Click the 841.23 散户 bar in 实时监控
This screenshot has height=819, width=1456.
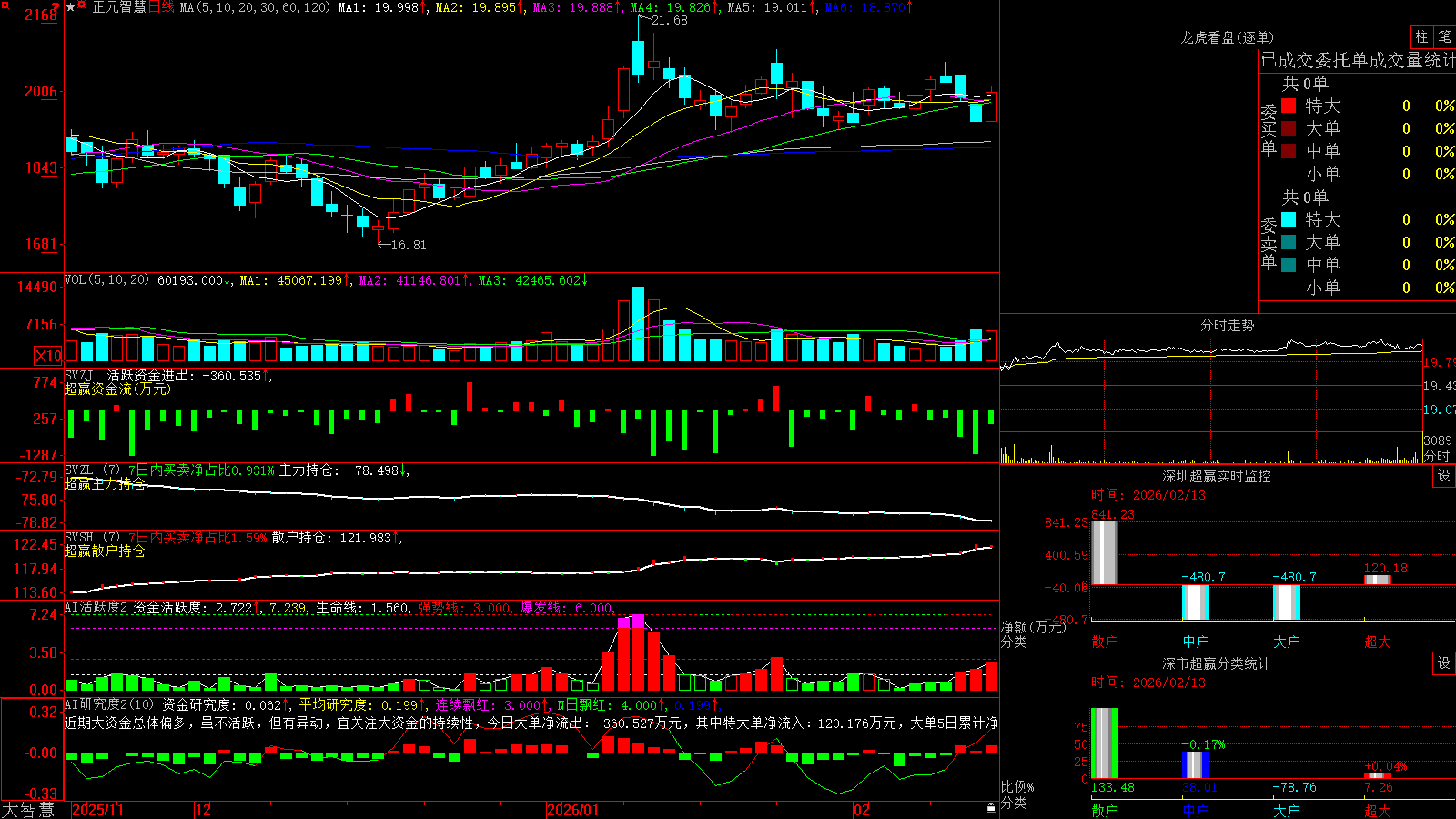1104,552
